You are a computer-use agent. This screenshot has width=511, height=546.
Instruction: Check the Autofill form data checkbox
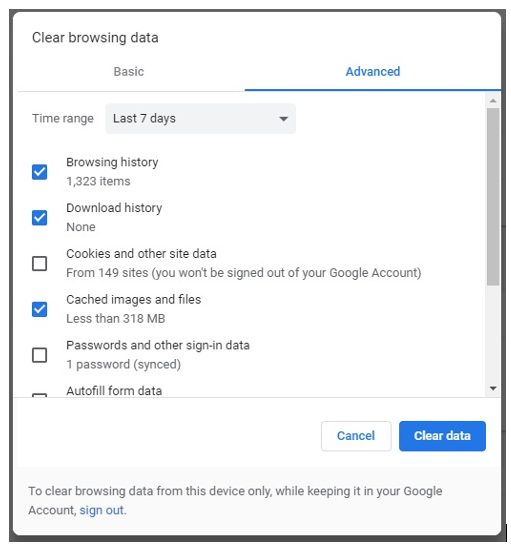[39, 395]
